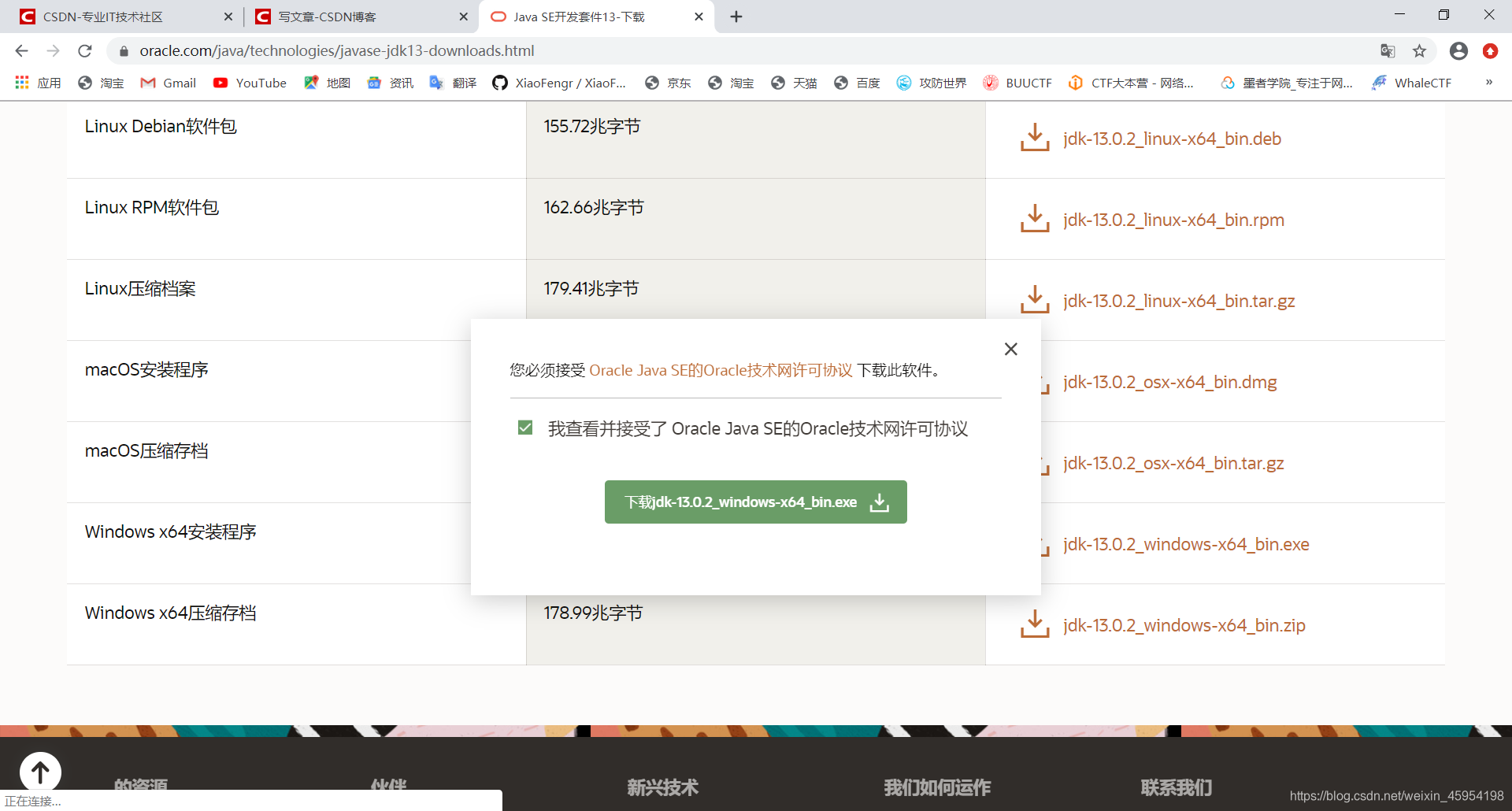
Task: Click the browser back arrow
Action: pyautogui.click(x=21, y=50)
